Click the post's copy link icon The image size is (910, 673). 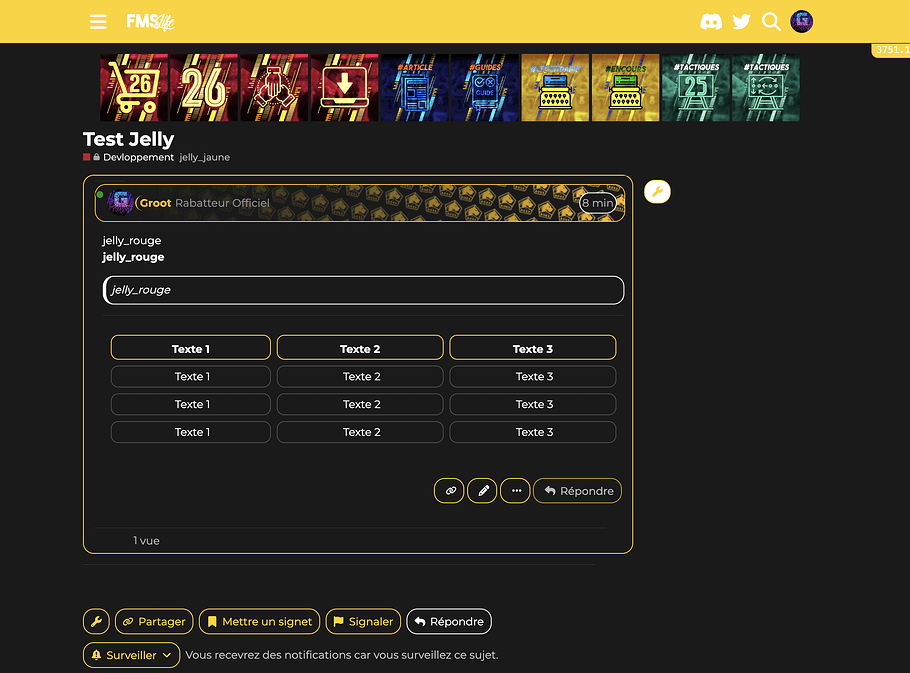(449, 491)
